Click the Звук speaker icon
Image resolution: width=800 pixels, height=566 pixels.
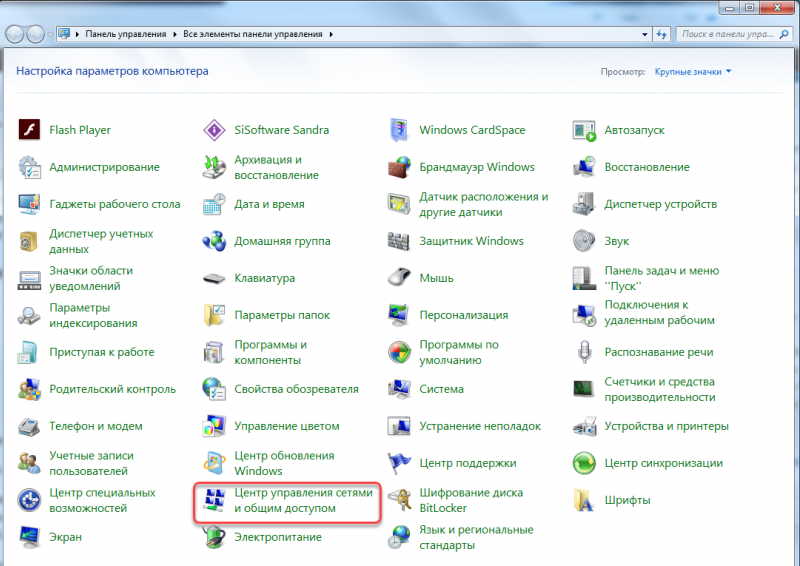584,241
